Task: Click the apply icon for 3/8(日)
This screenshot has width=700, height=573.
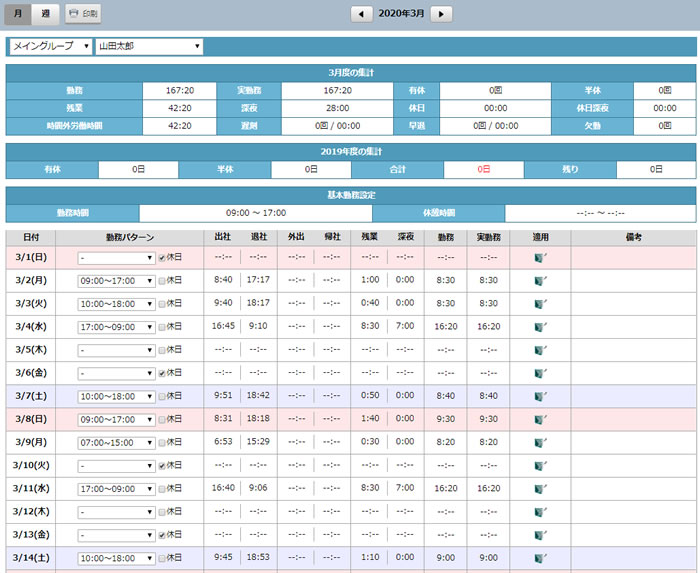Action: 540,419
